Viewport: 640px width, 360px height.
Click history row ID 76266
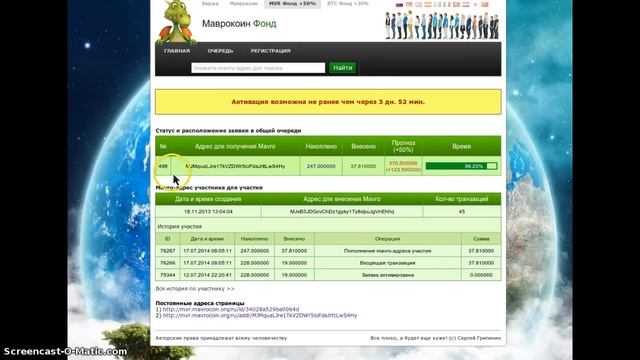[168, 263]
